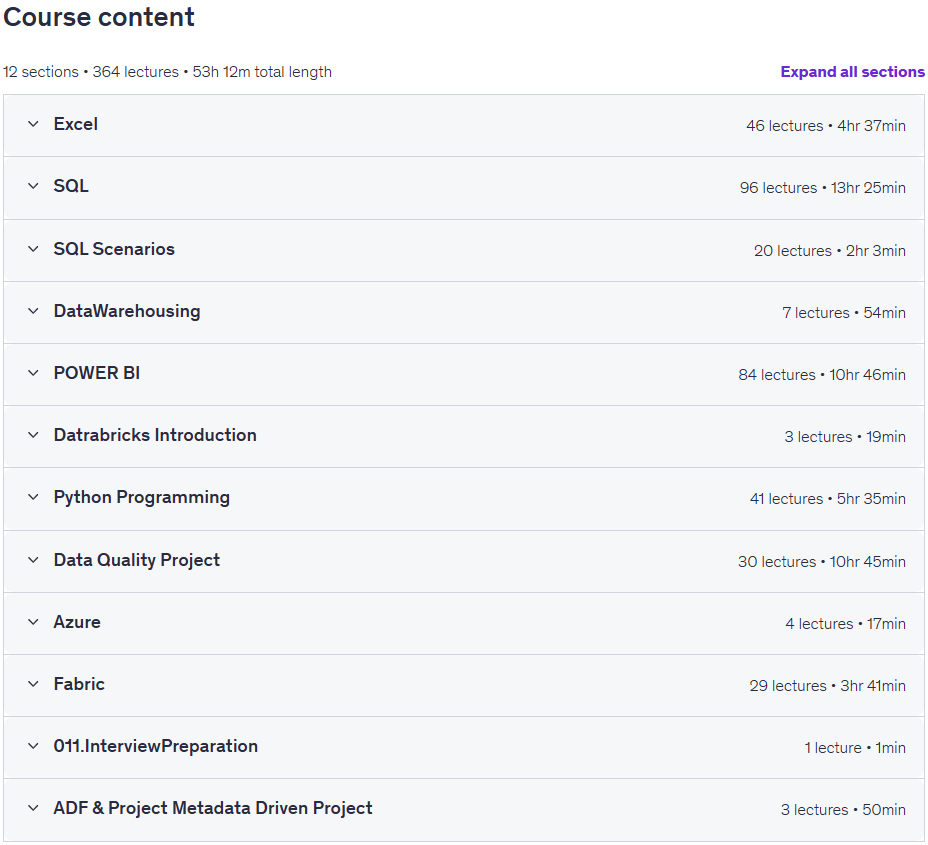Image resolution: width=928 pixels, height=845 pixels.
Task: Expand the Datrabricks Introduction chevron
Action: tap(33, 436)
